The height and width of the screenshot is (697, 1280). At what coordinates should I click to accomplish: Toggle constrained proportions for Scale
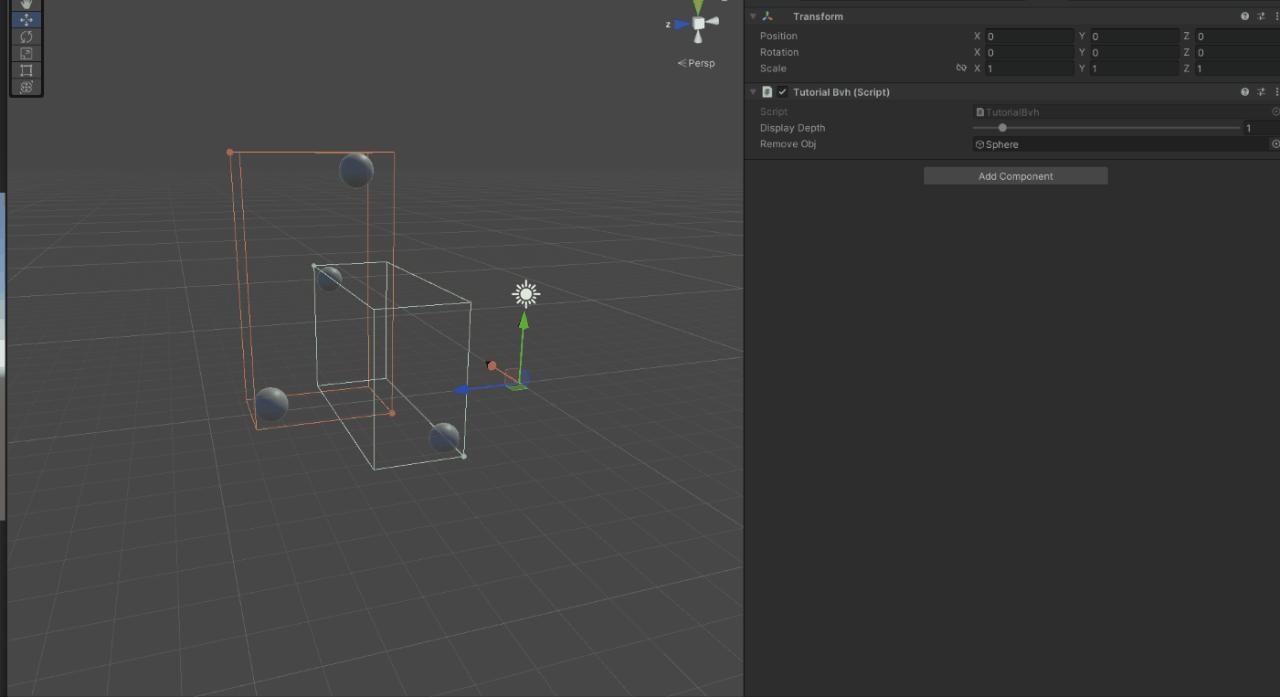click(x=961, y=68)
